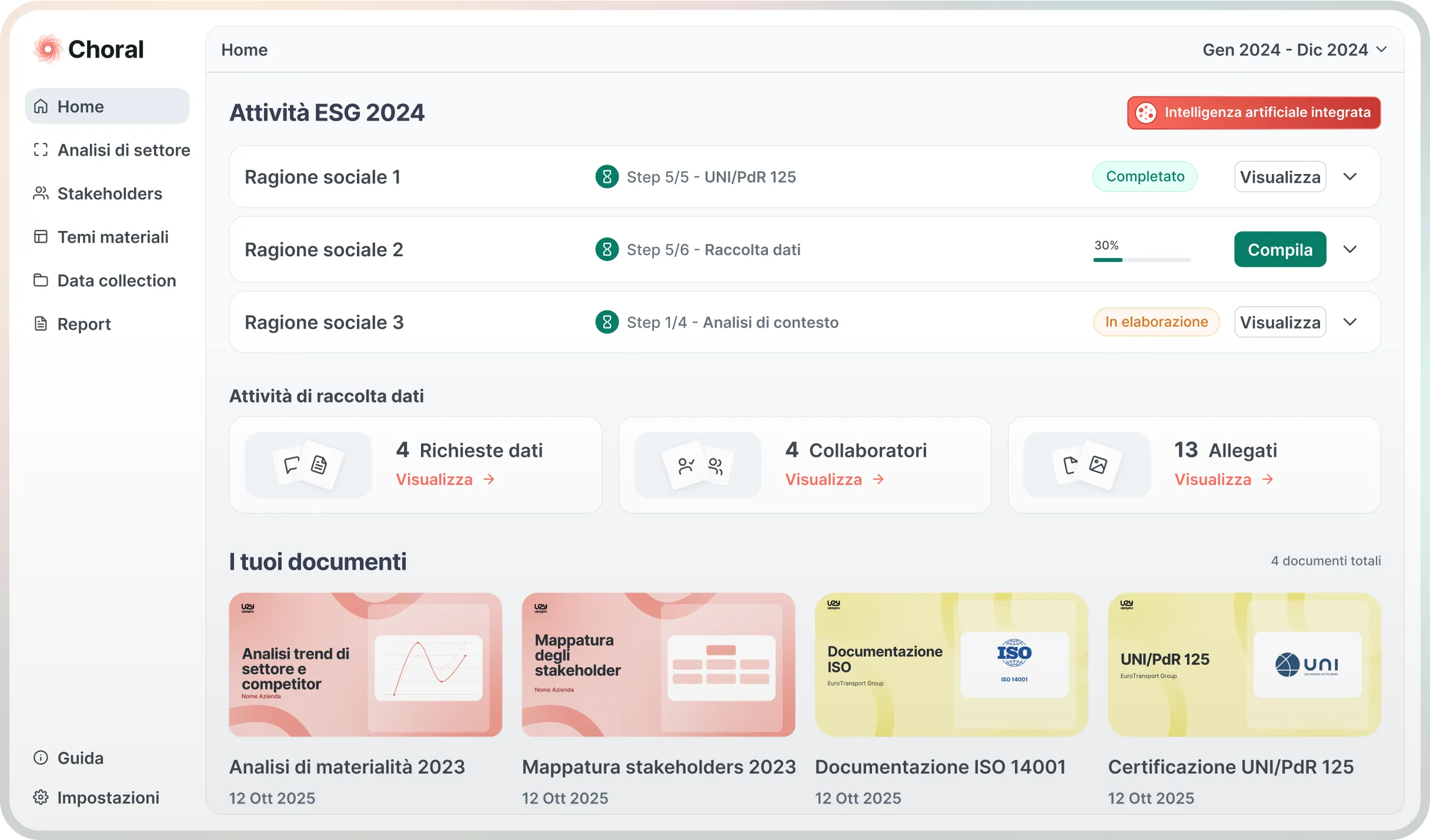Click the Data collection folder icon
This screenshot has height=840, width=1430.
click(41, 280)
